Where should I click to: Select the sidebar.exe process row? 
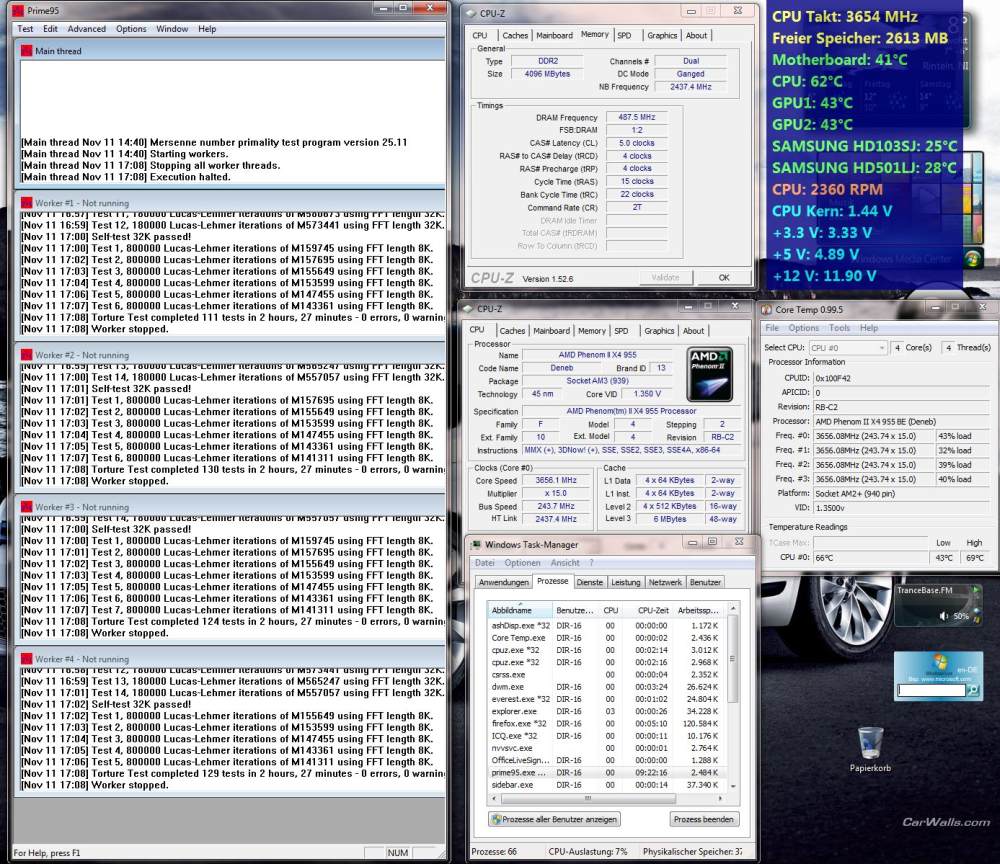(x=607, y=785)
